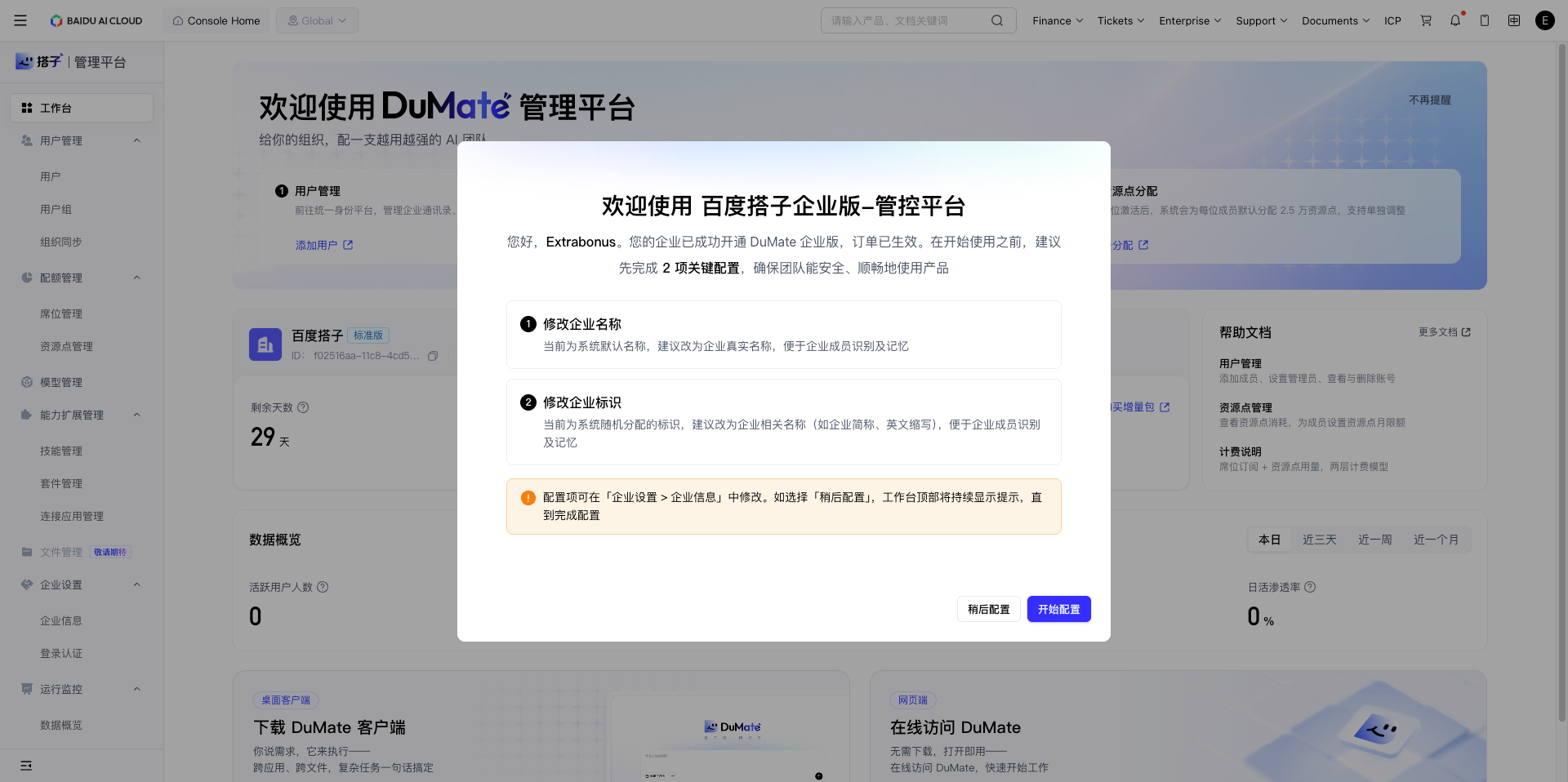Open 工作台 in the sidebar
The height and width of the screenshot is (782, 1568).
tap(82, 108)
